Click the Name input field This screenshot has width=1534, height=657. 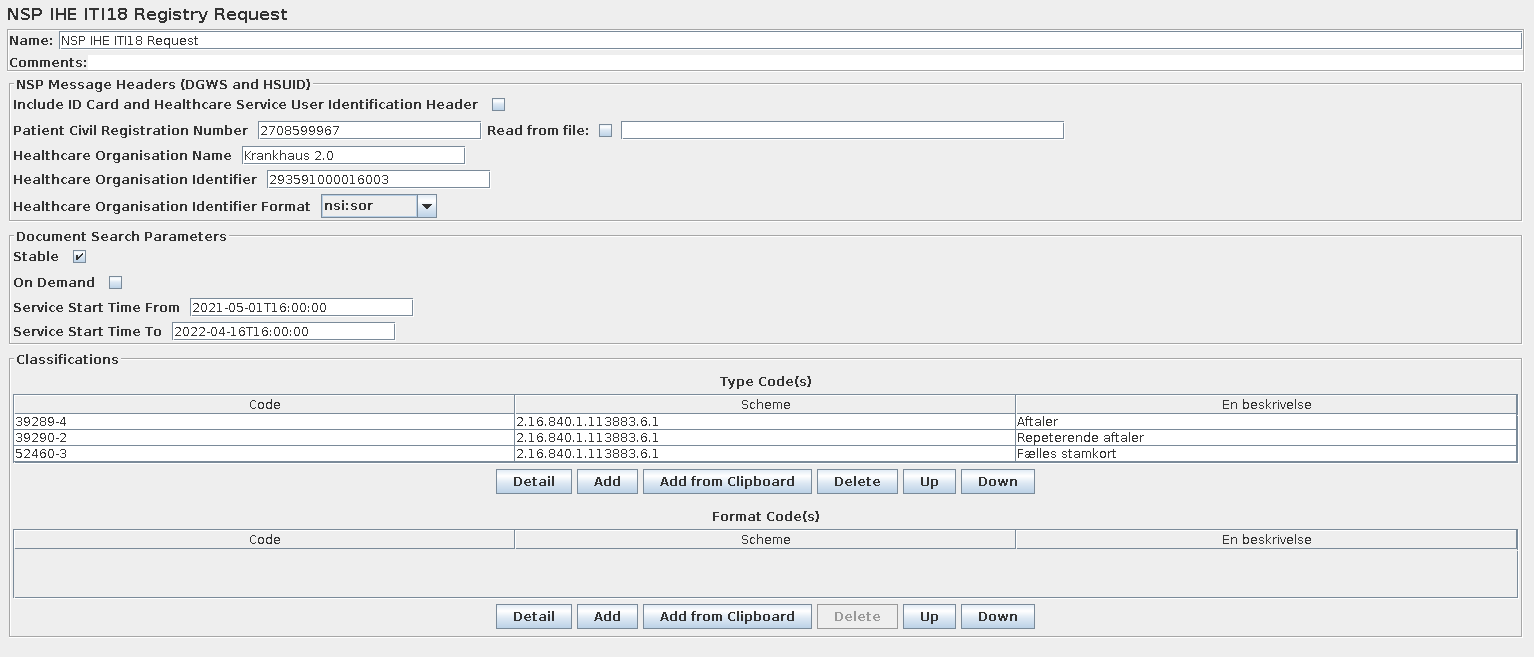point(789,41)
